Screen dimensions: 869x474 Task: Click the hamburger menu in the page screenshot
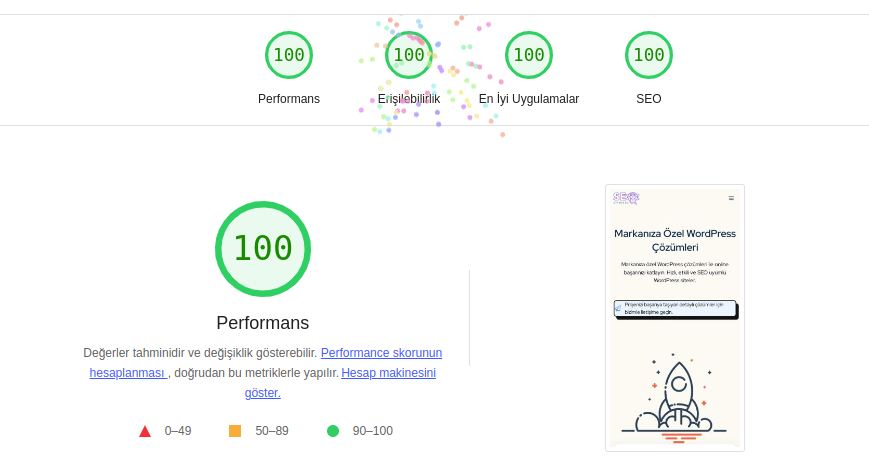point(731,198)
